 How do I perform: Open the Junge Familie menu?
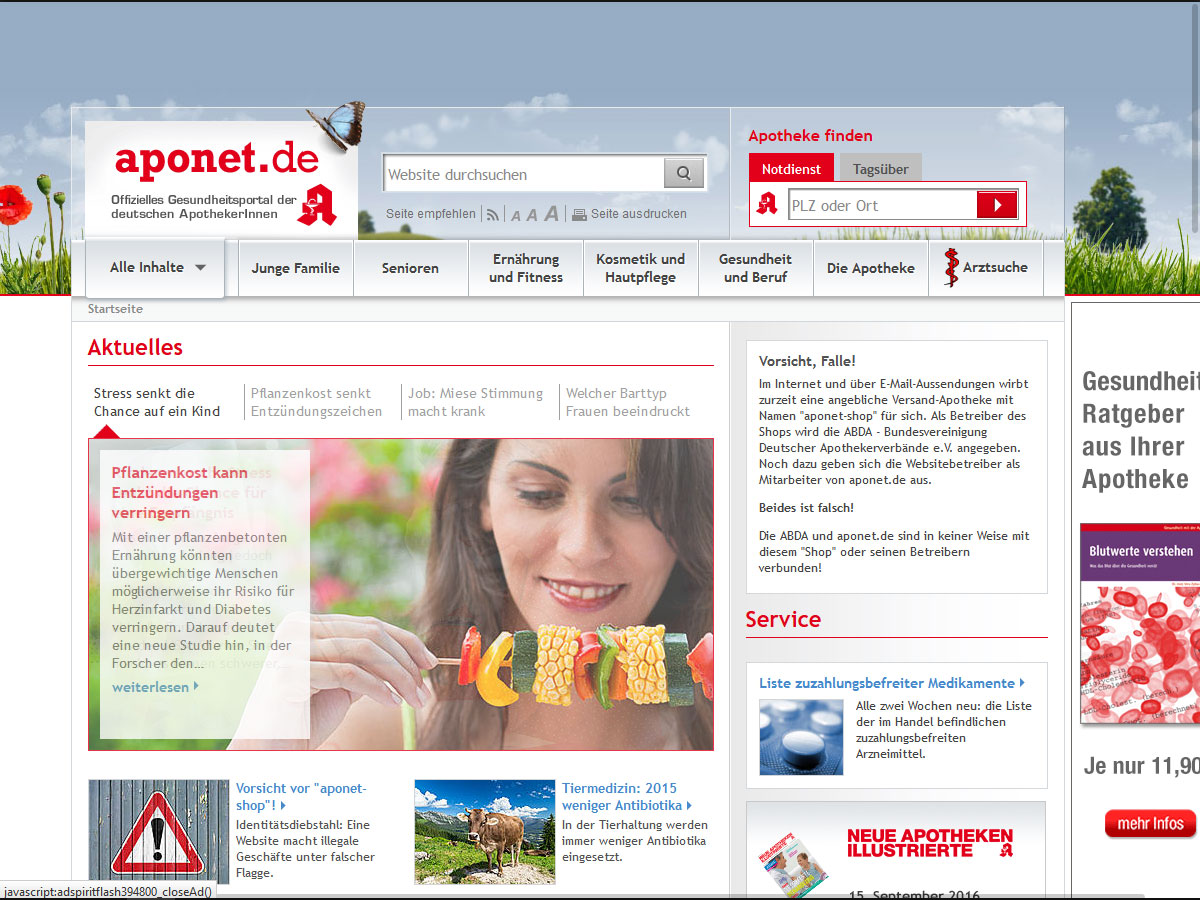[295, 268]
